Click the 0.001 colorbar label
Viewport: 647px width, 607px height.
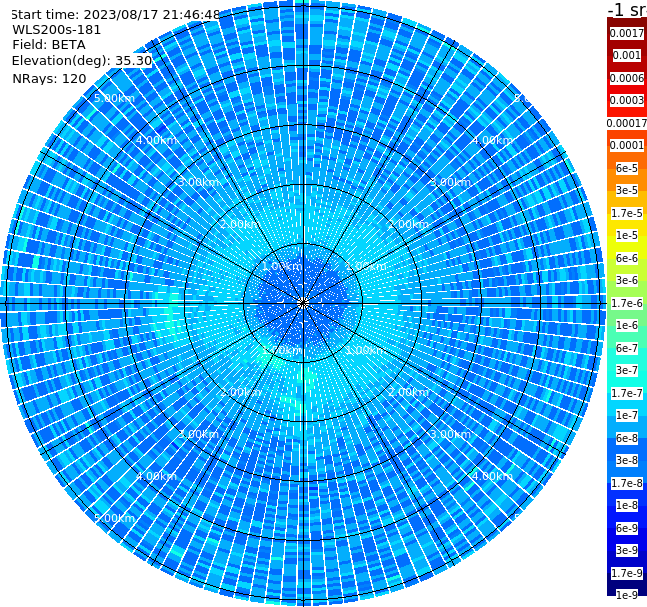click(x=627, y=55)
